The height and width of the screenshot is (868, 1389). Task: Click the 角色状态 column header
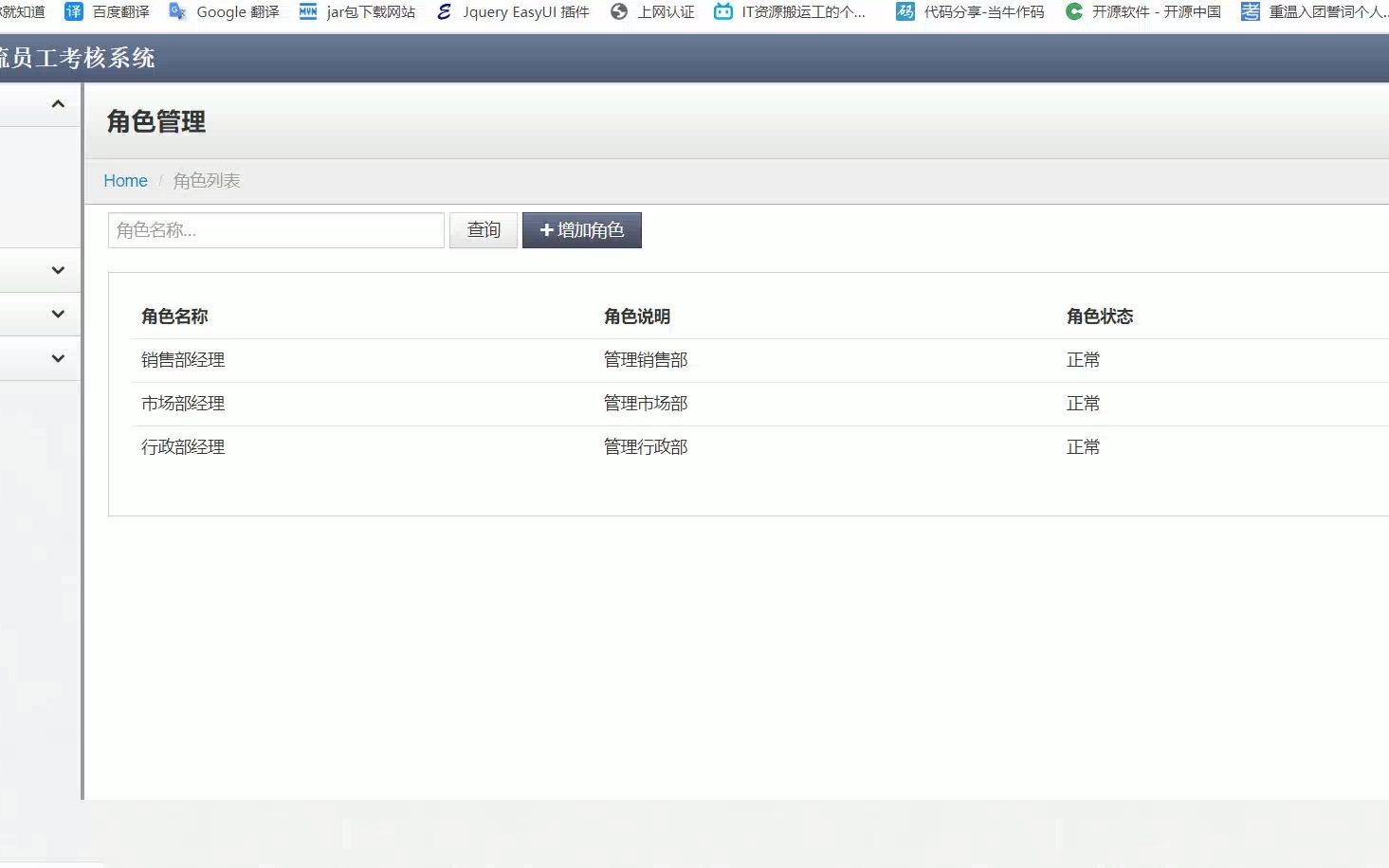[x=1100, y=316]
